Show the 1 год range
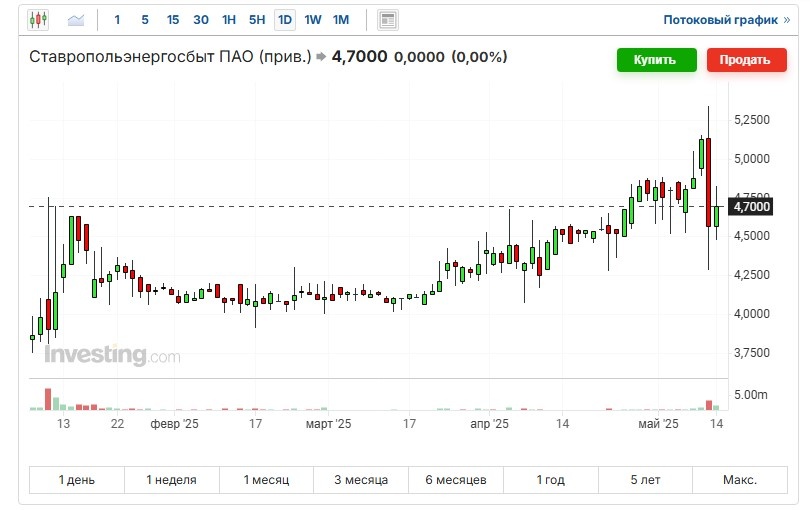The height and width of the screenshot is (510, 810). tap(551, 480)
